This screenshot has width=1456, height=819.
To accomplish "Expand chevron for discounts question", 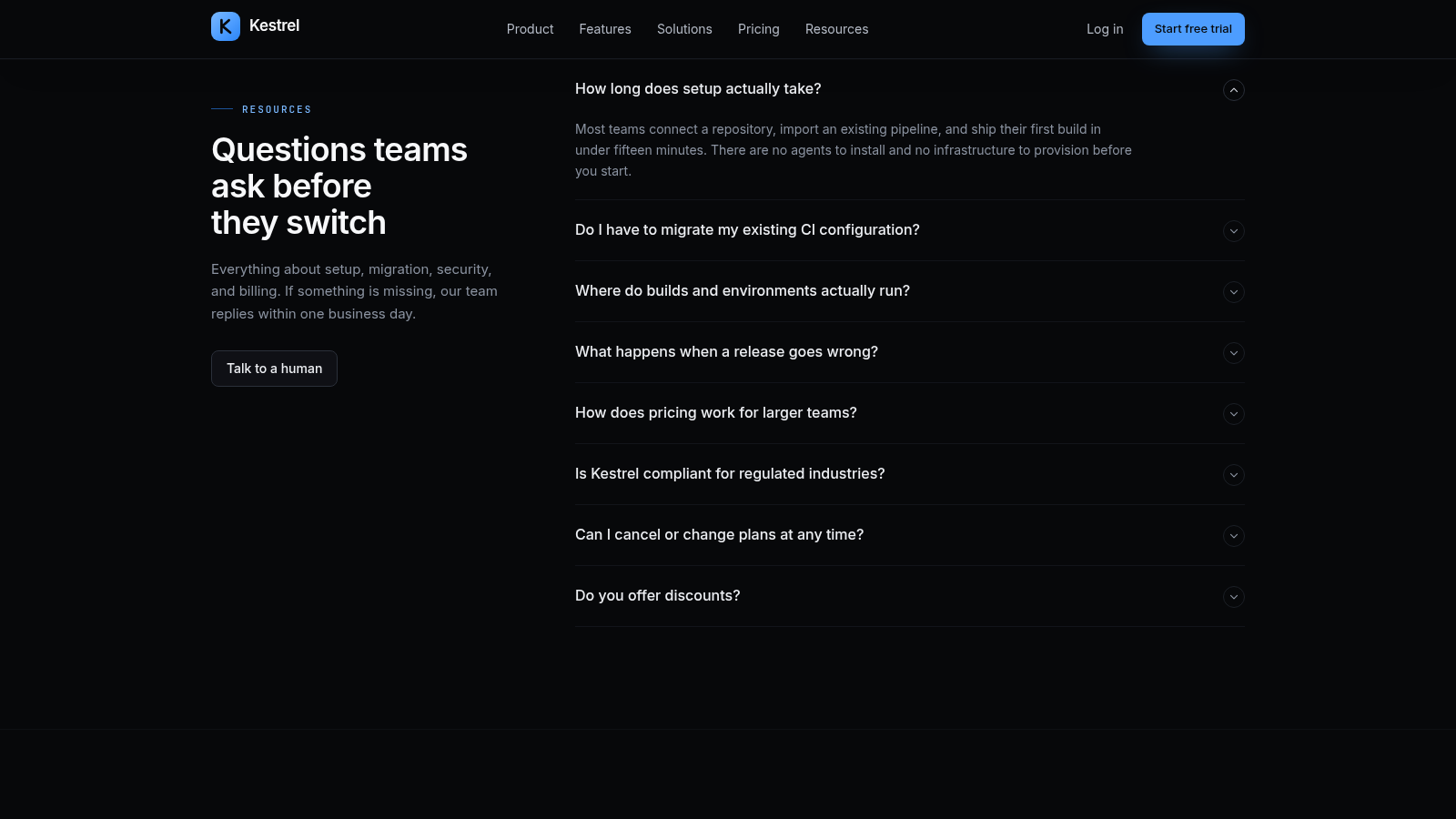I will click(1234, 597).
